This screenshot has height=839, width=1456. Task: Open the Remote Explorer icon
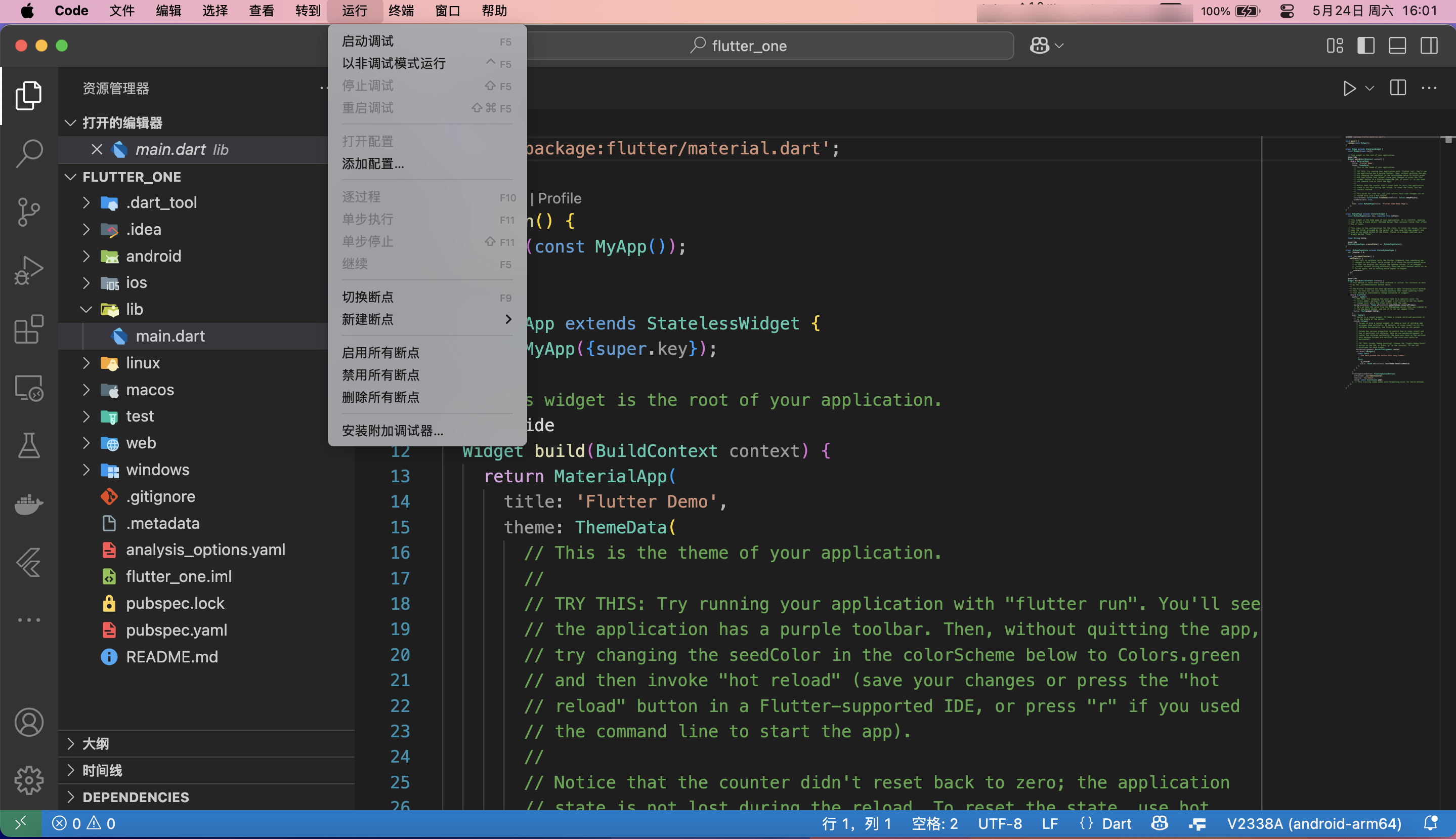point(28,388)
